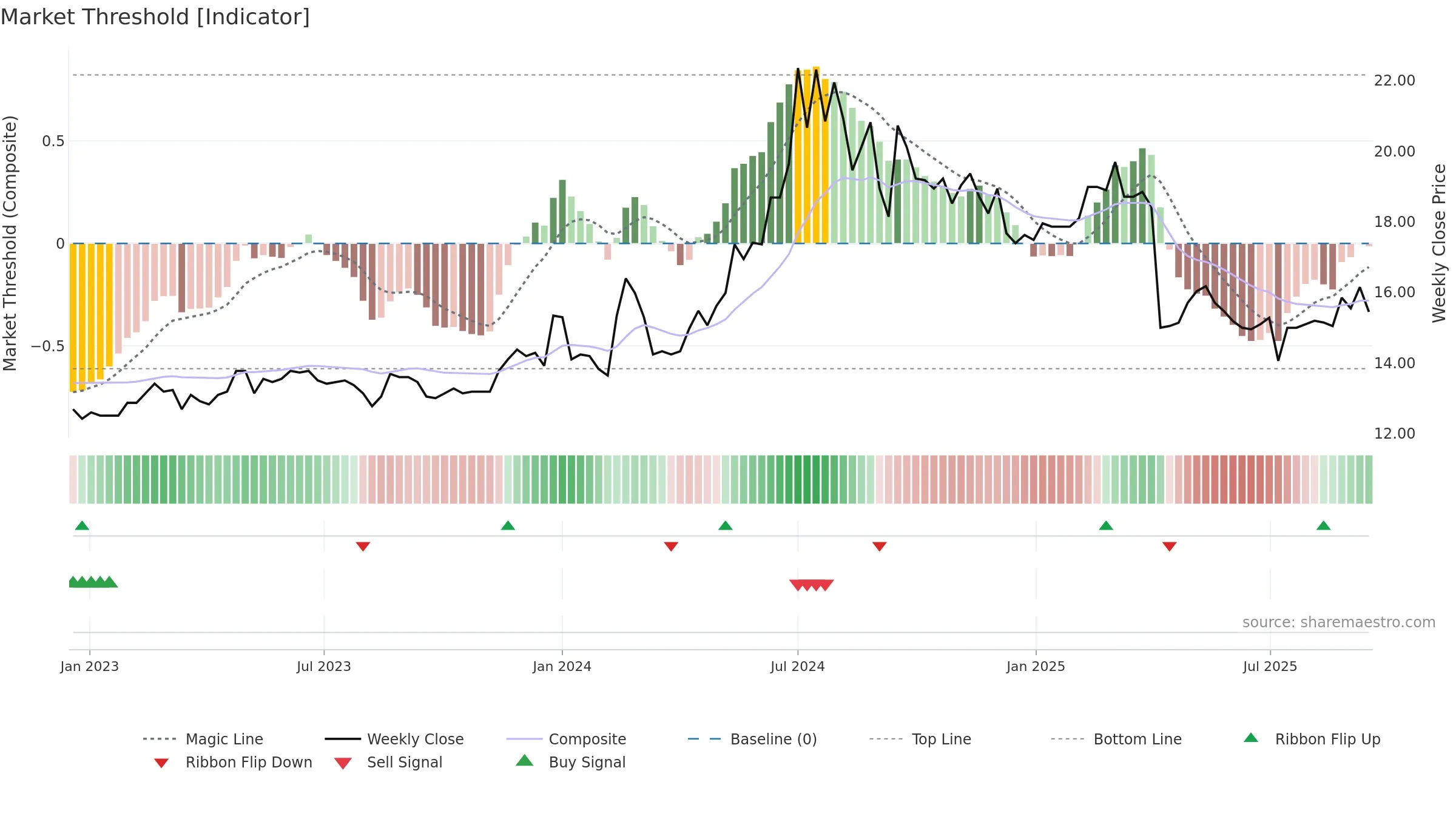Click the 16.00 price axis label

[1395, 292]
